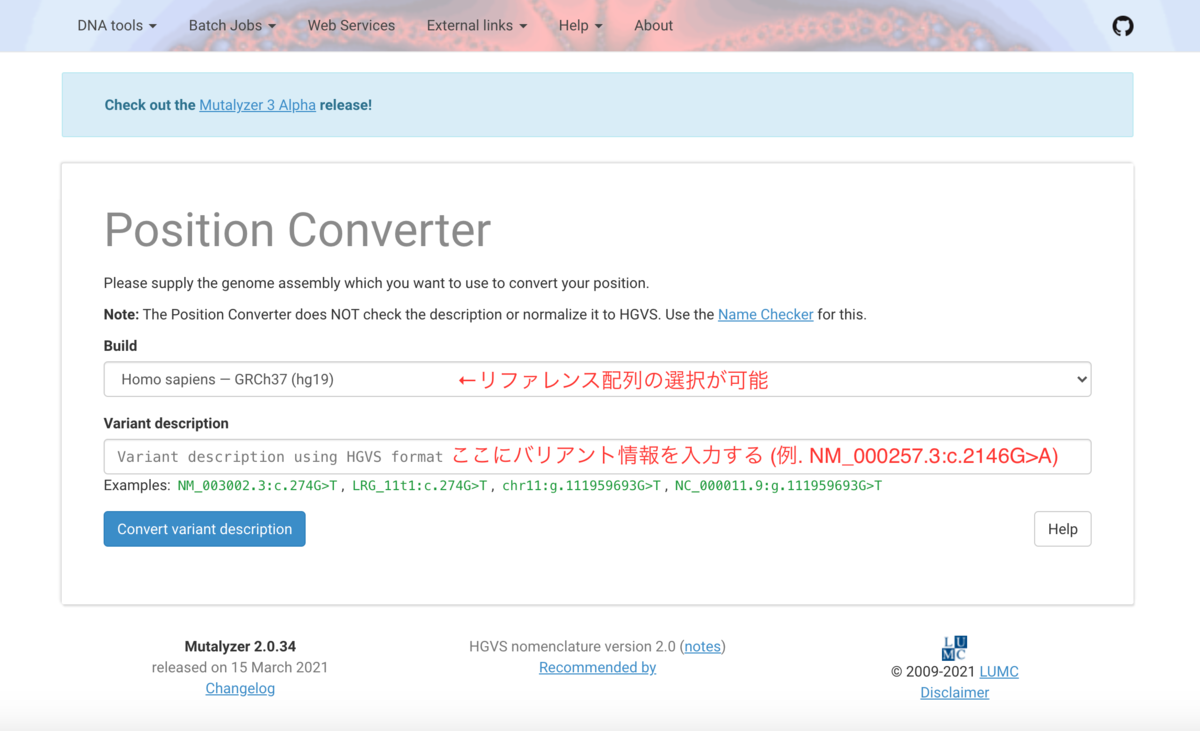Click the LUMC logo image
Image resolution: width=1200 pixels, height=731 pixels.
954,645
